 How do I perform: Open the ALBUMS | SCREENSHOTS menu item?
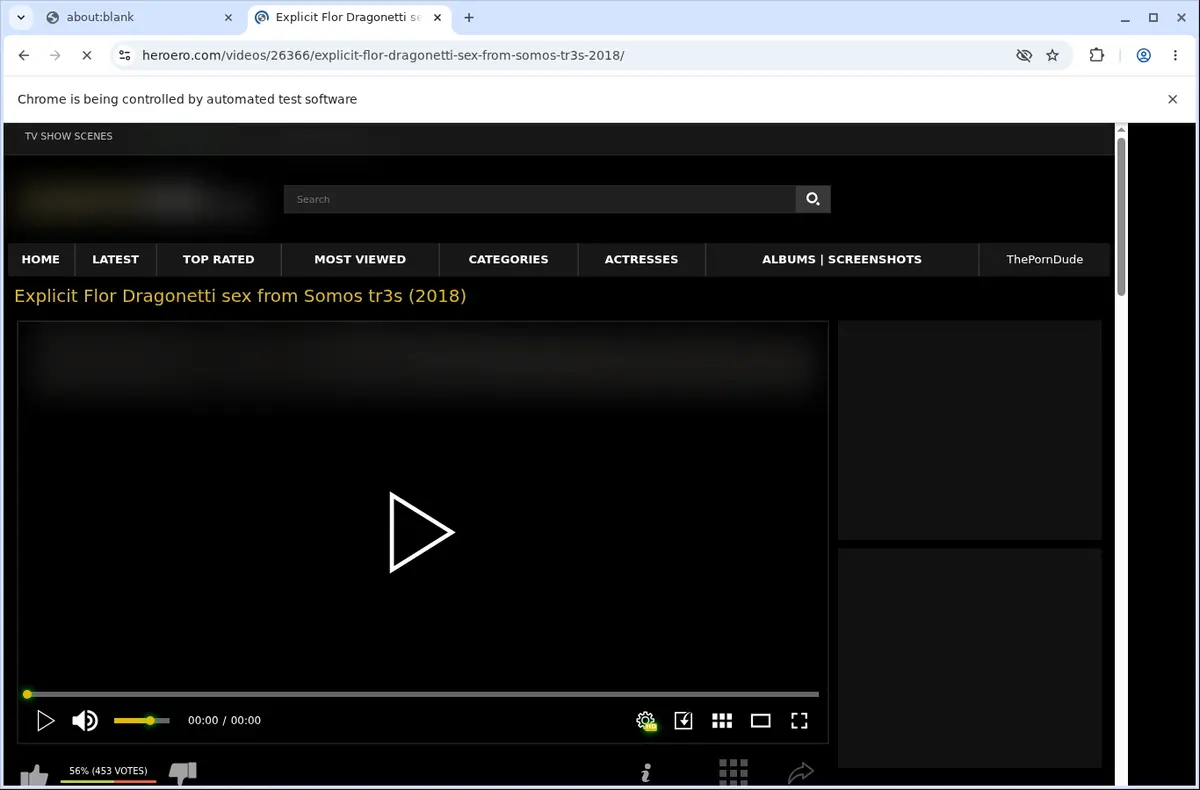click(x=842, y=259)
